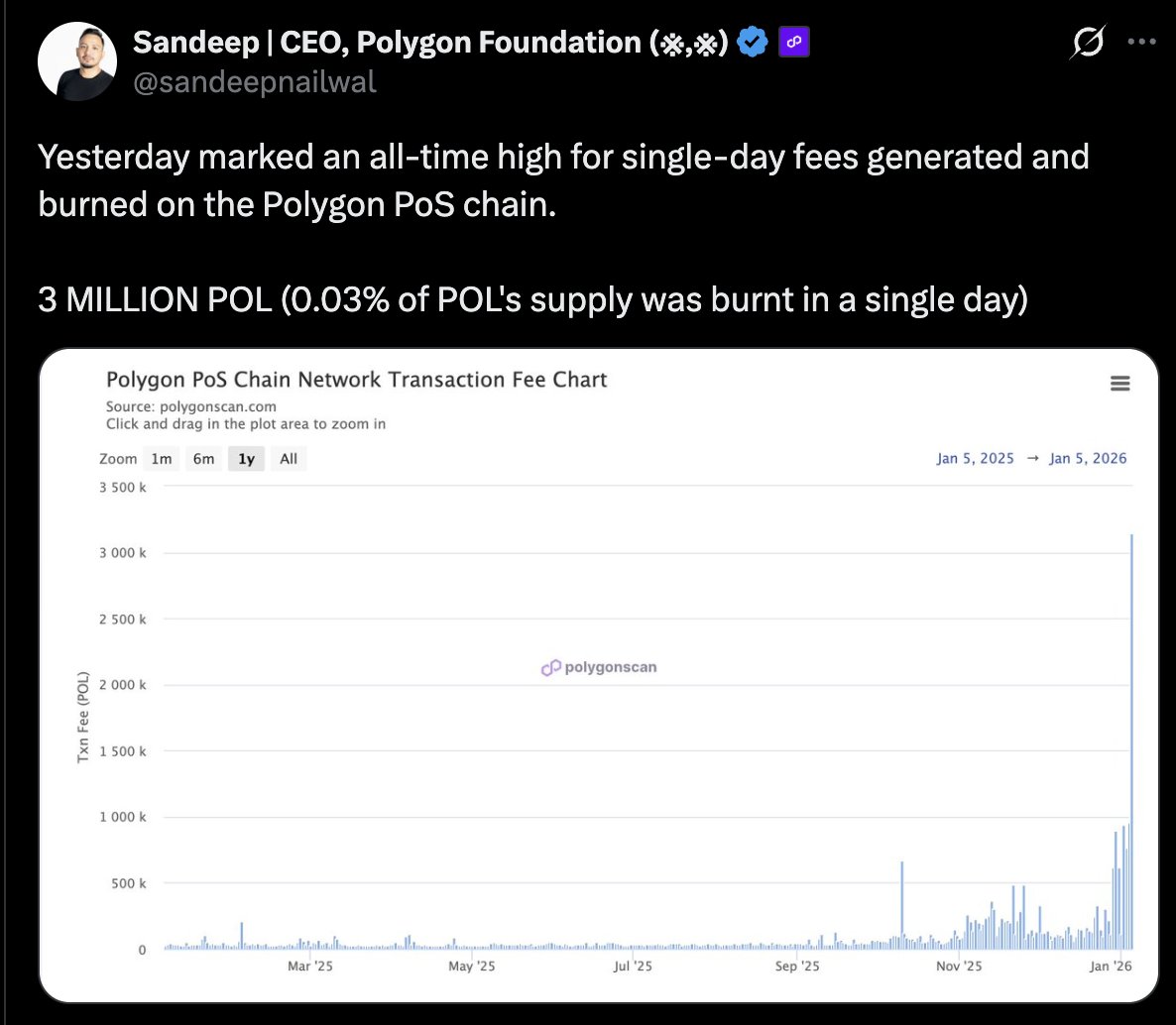Open the chart hamburger context menu
Image resolution: width=1176 pixels, height=1025 pixels.
pyautogui.click(x=1120, y=384)
